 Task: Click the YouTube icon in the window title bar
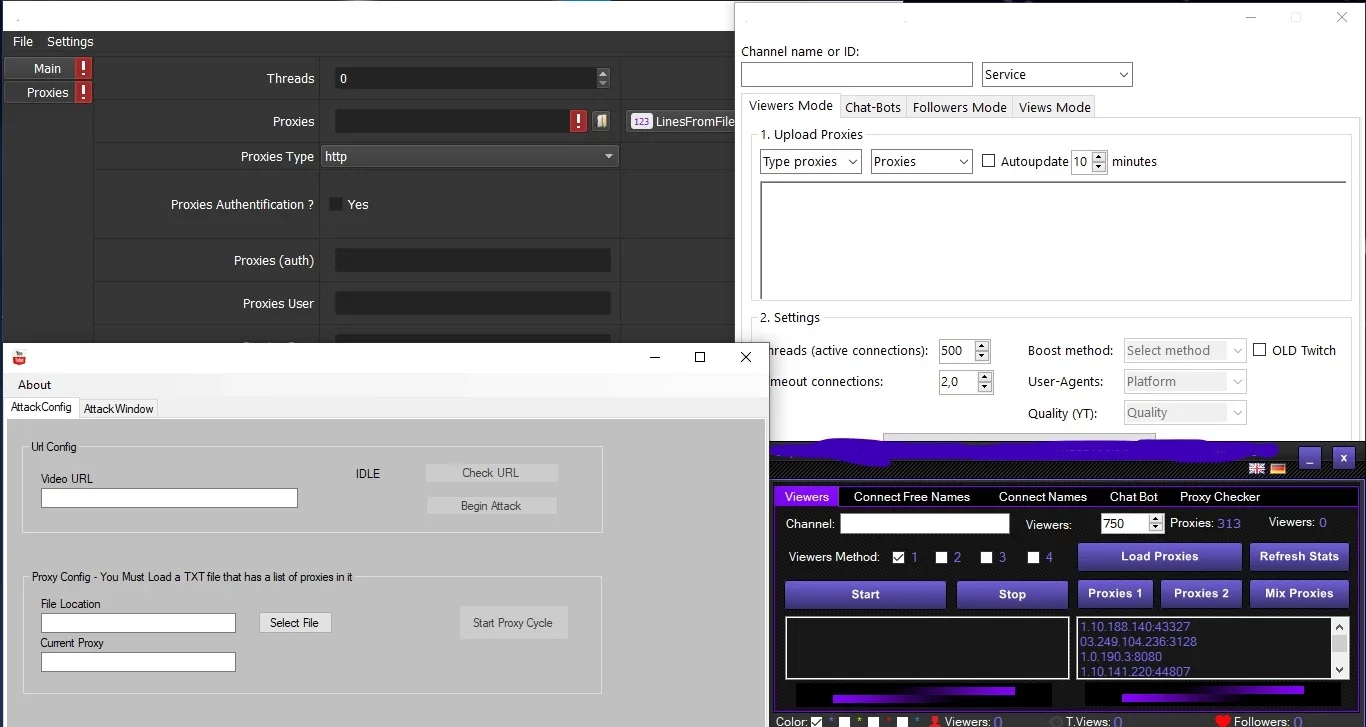[19, 358]
